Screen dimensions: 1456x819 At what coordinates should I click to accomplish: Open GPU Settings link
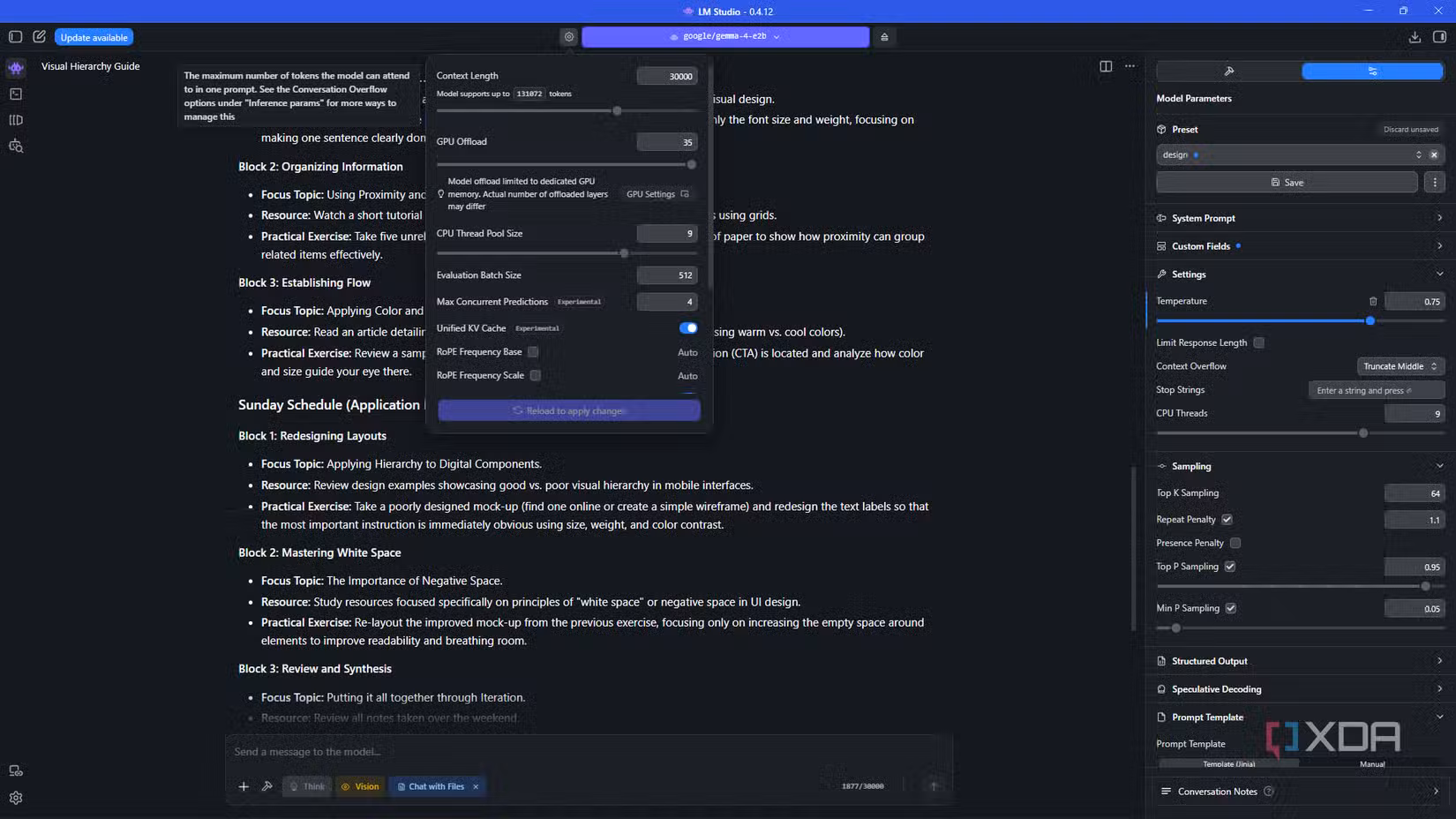(657, 194)
